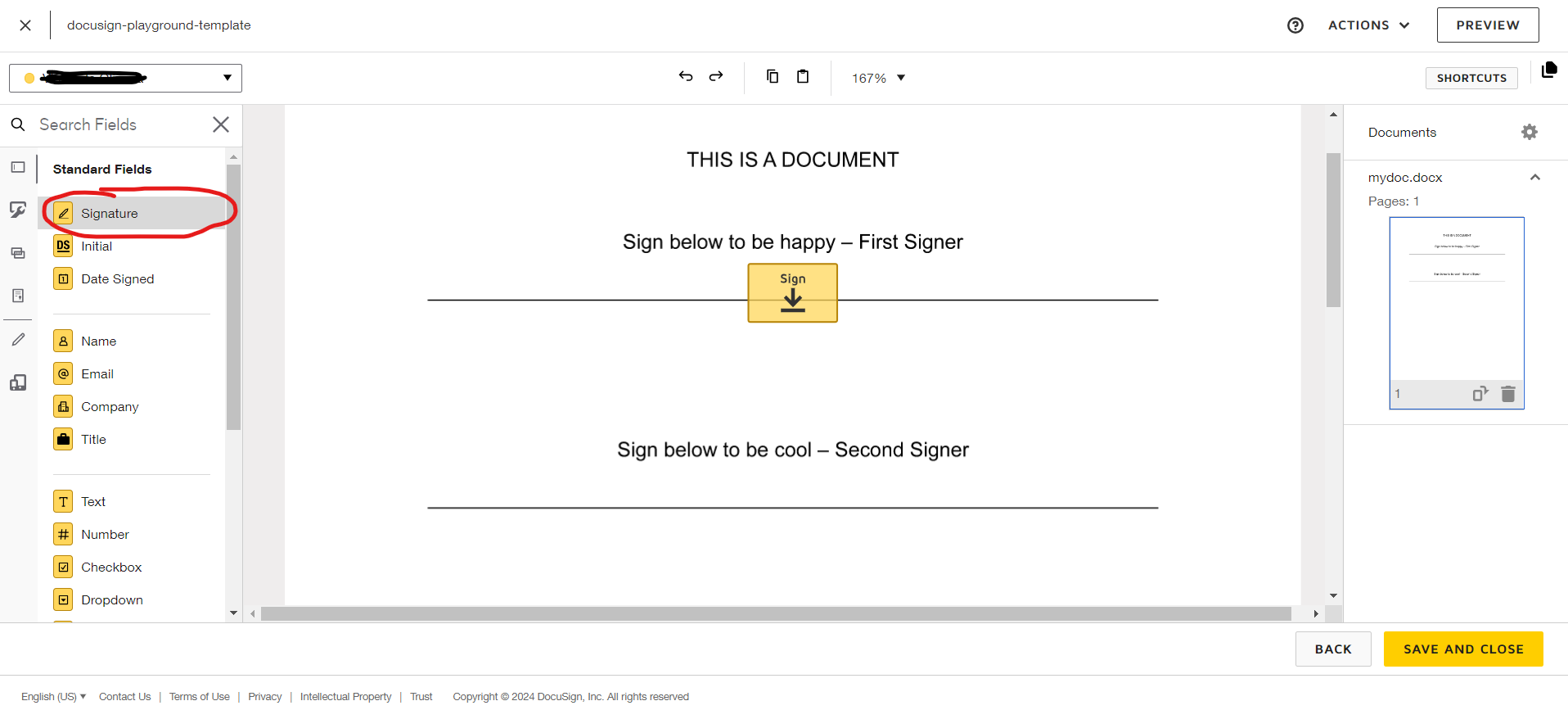Select the standard fields sidebar icon
The width and height of the screenshot is (1568, 710).
(18, 167)
